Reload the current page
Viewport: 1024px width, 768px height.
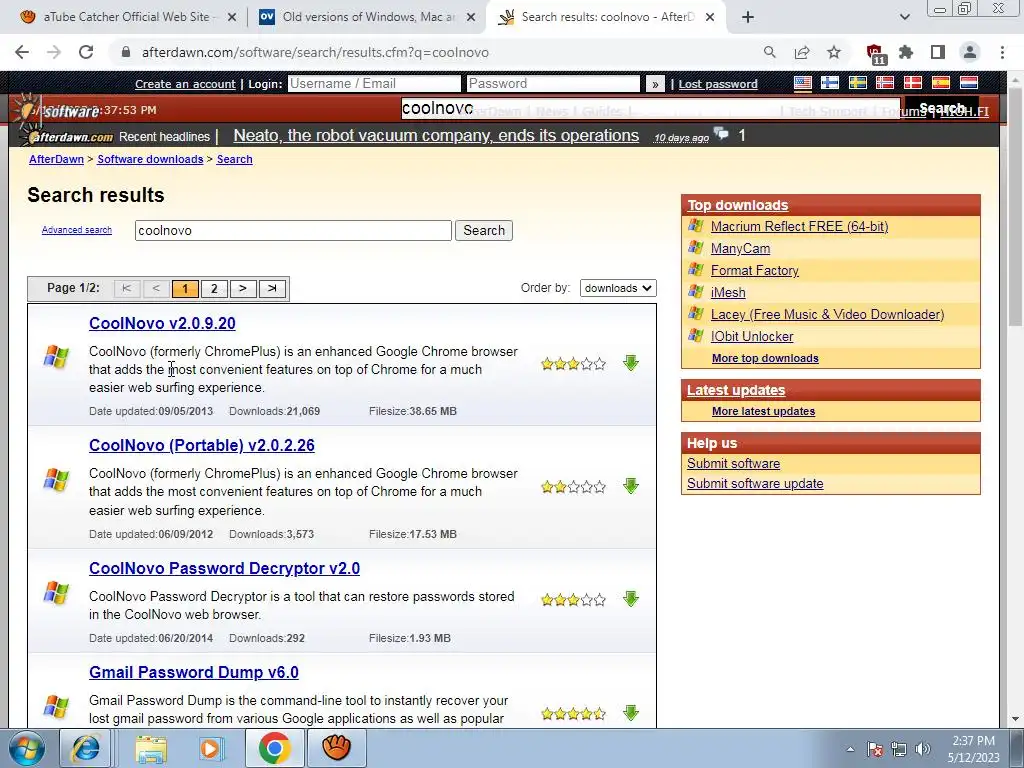pos(86,52)
